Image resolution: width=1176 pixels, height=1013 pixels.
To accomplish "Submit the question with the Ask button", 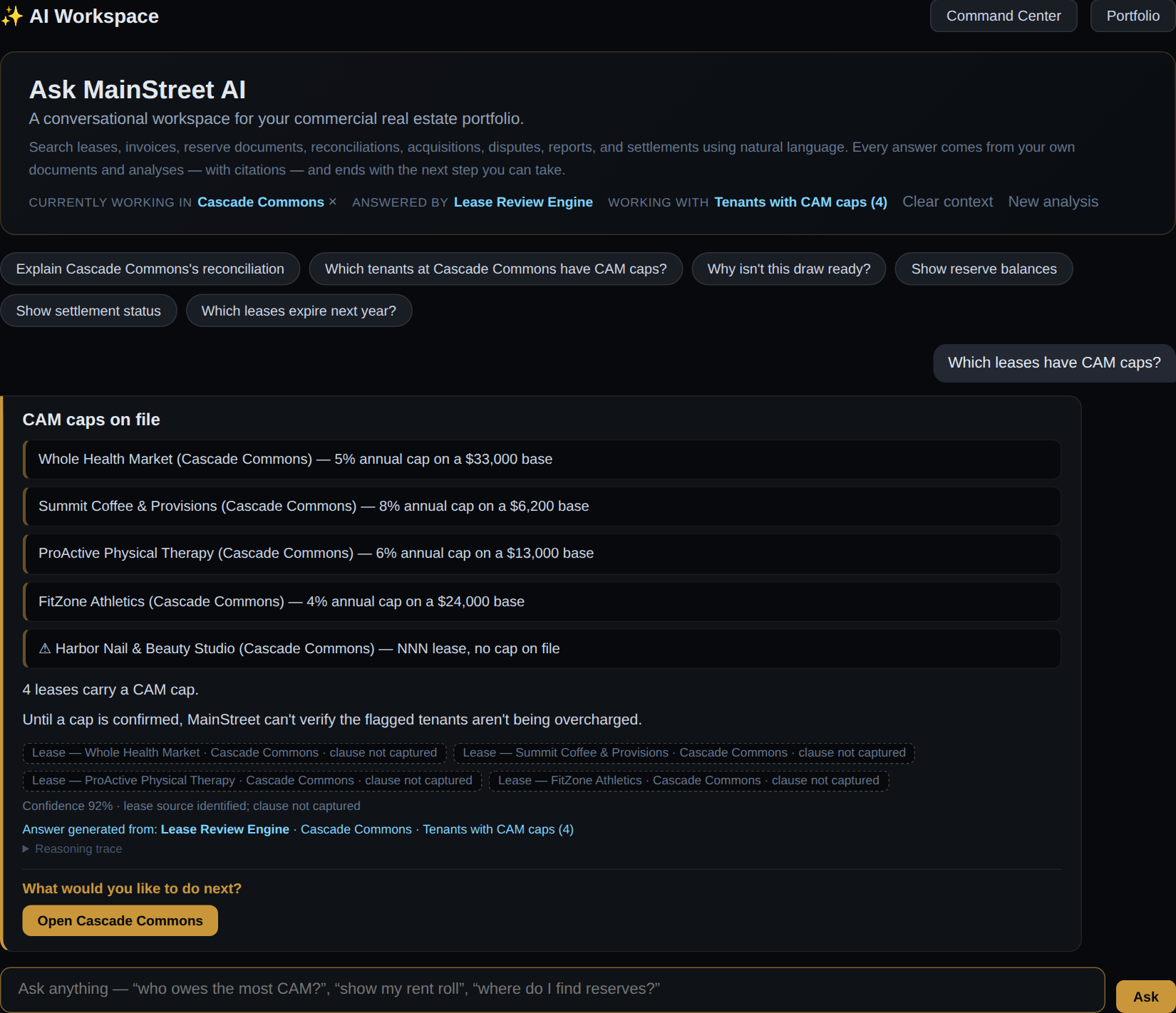I will (1145, 997).
